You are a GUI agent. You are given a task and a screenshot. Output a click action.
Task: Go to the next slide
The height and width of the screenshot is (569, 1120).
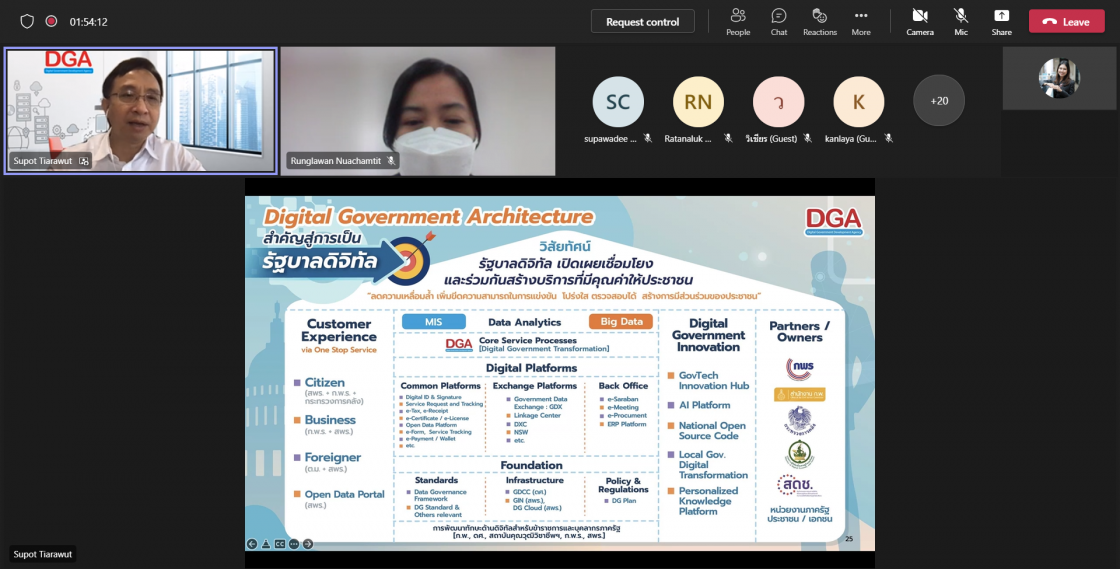[x=308, y=544]
